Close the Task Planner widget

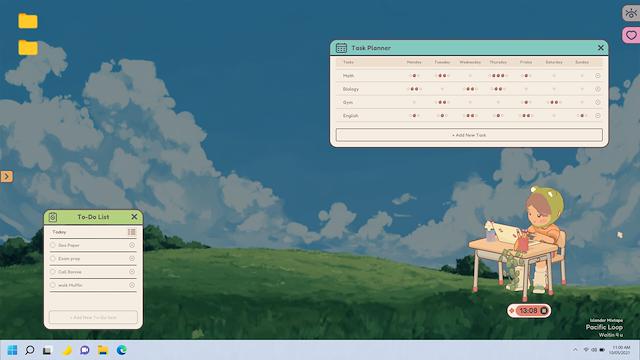(601, 48)
